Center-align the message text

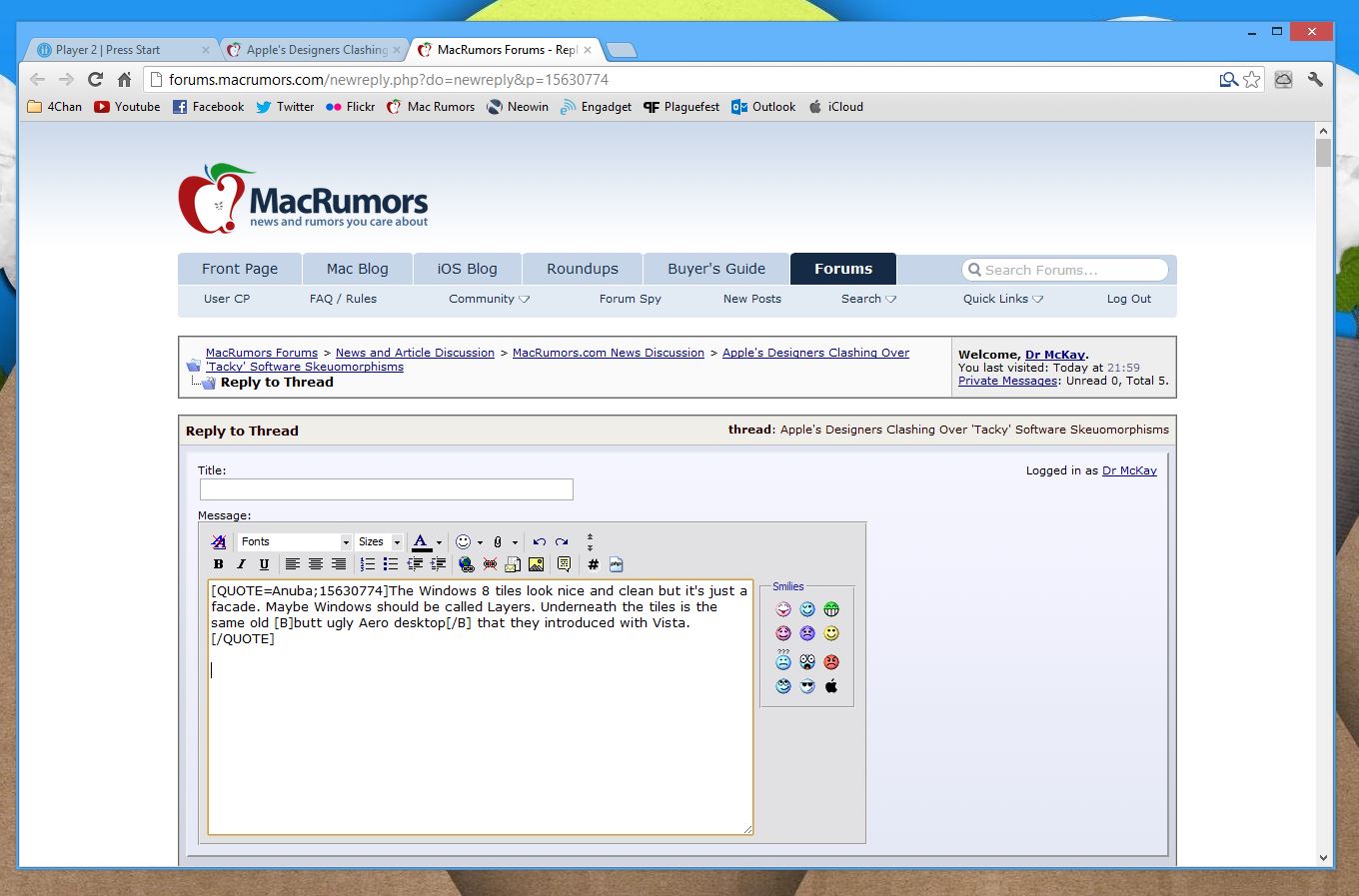[316, 564]
